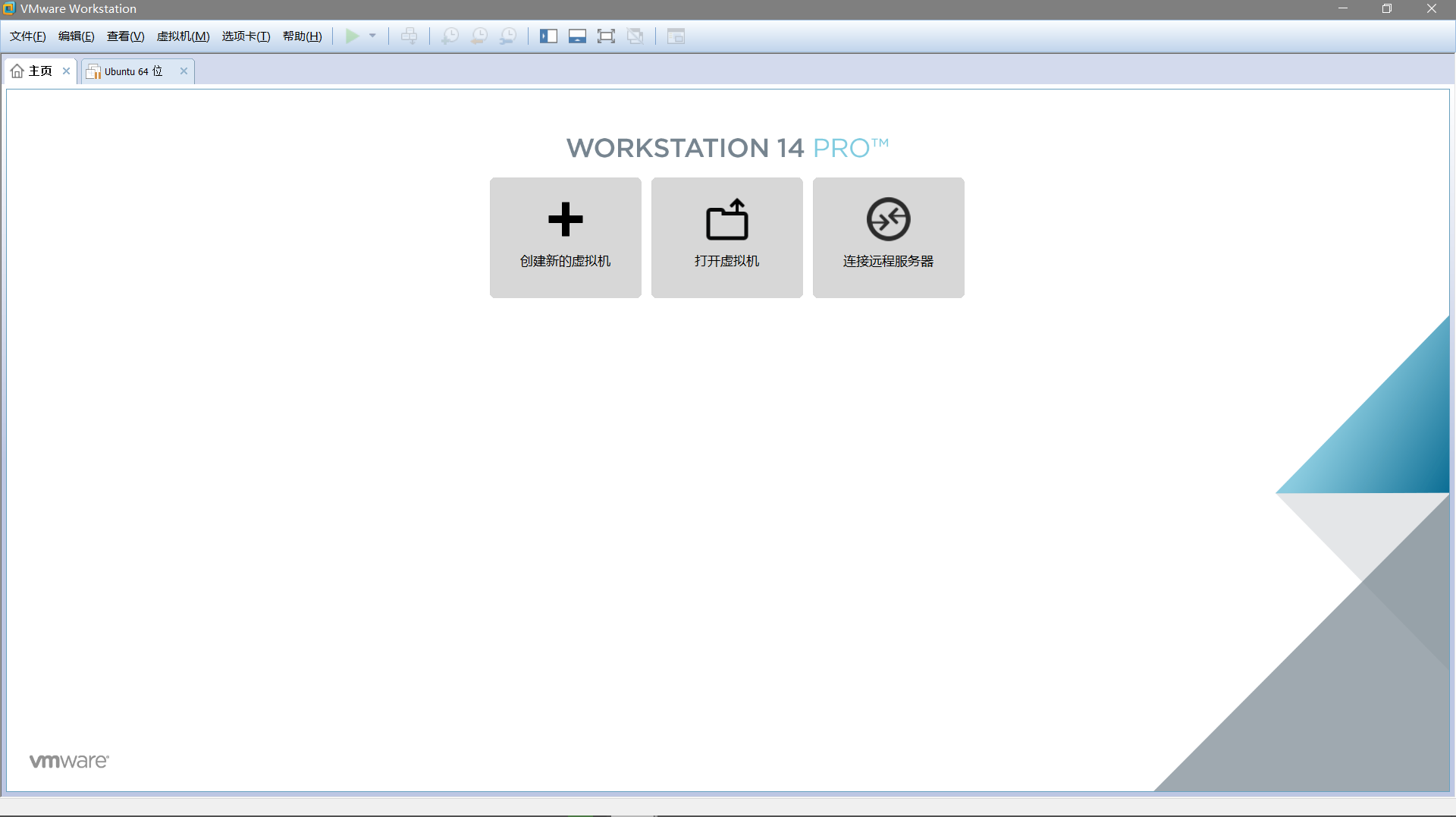1456x817 pixels.
Task: Click the VMware Workstation title bar icon
Action: (8, 8)
